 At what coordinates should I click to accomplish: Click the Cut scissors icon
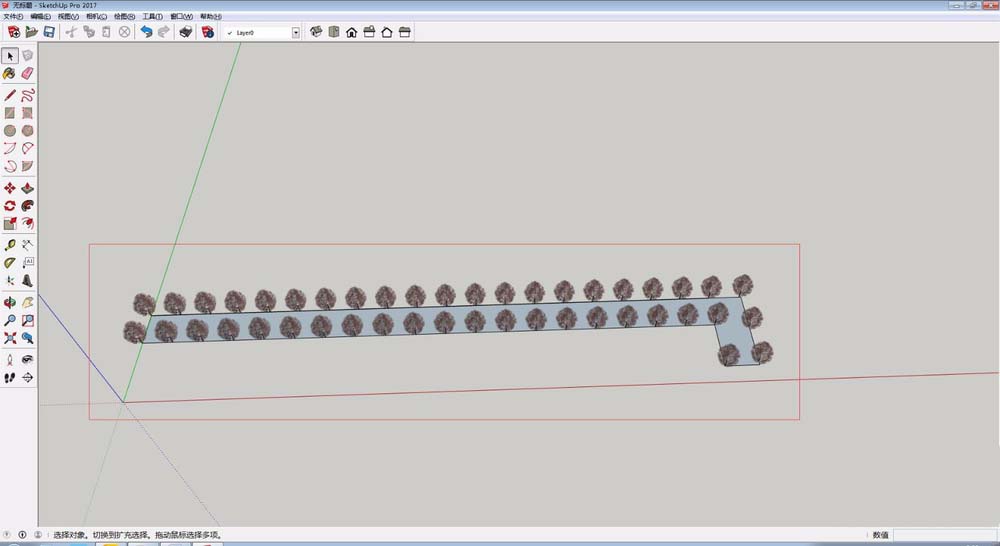71,32
